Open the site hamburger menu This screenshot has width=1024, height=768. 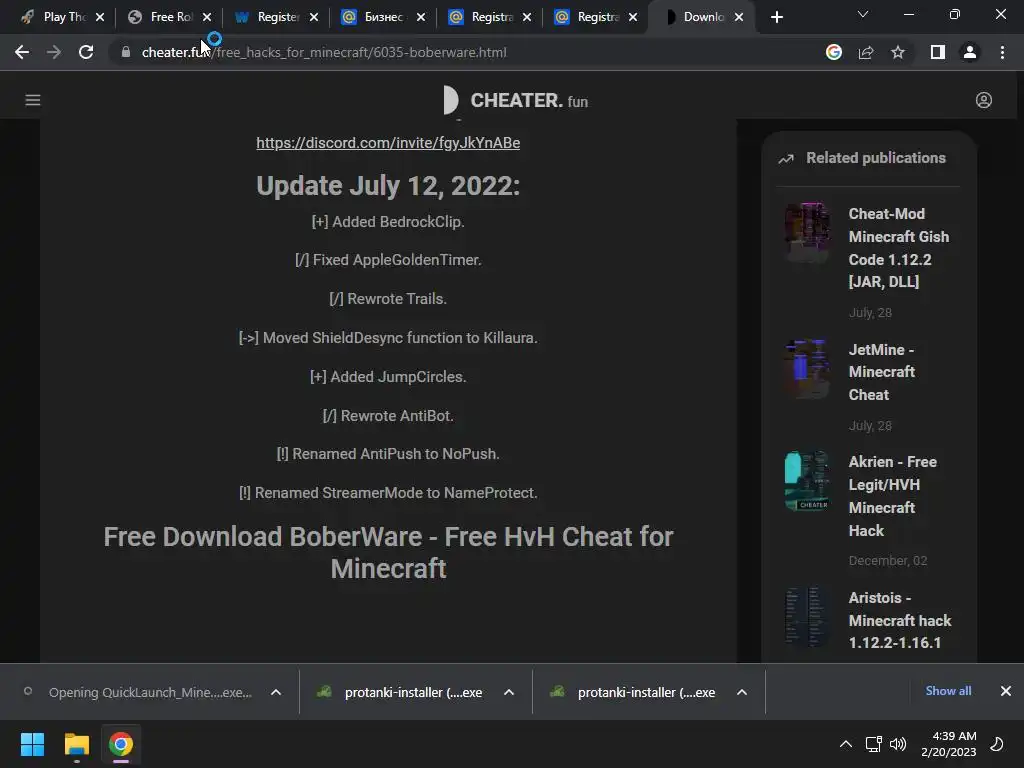point(33,100)
